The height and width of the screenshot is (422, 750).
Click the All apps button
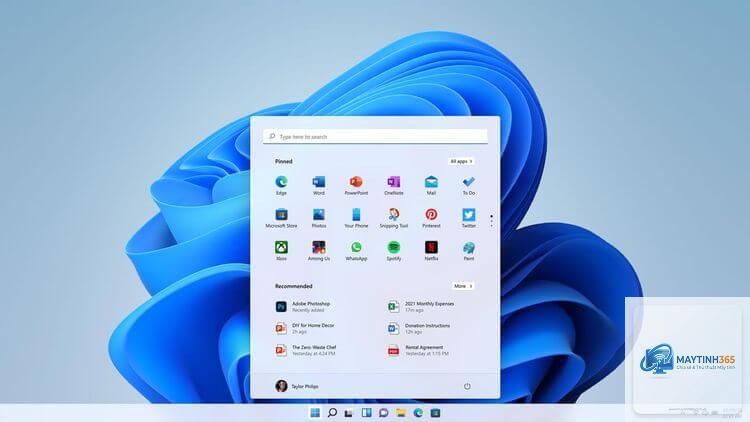461,161
